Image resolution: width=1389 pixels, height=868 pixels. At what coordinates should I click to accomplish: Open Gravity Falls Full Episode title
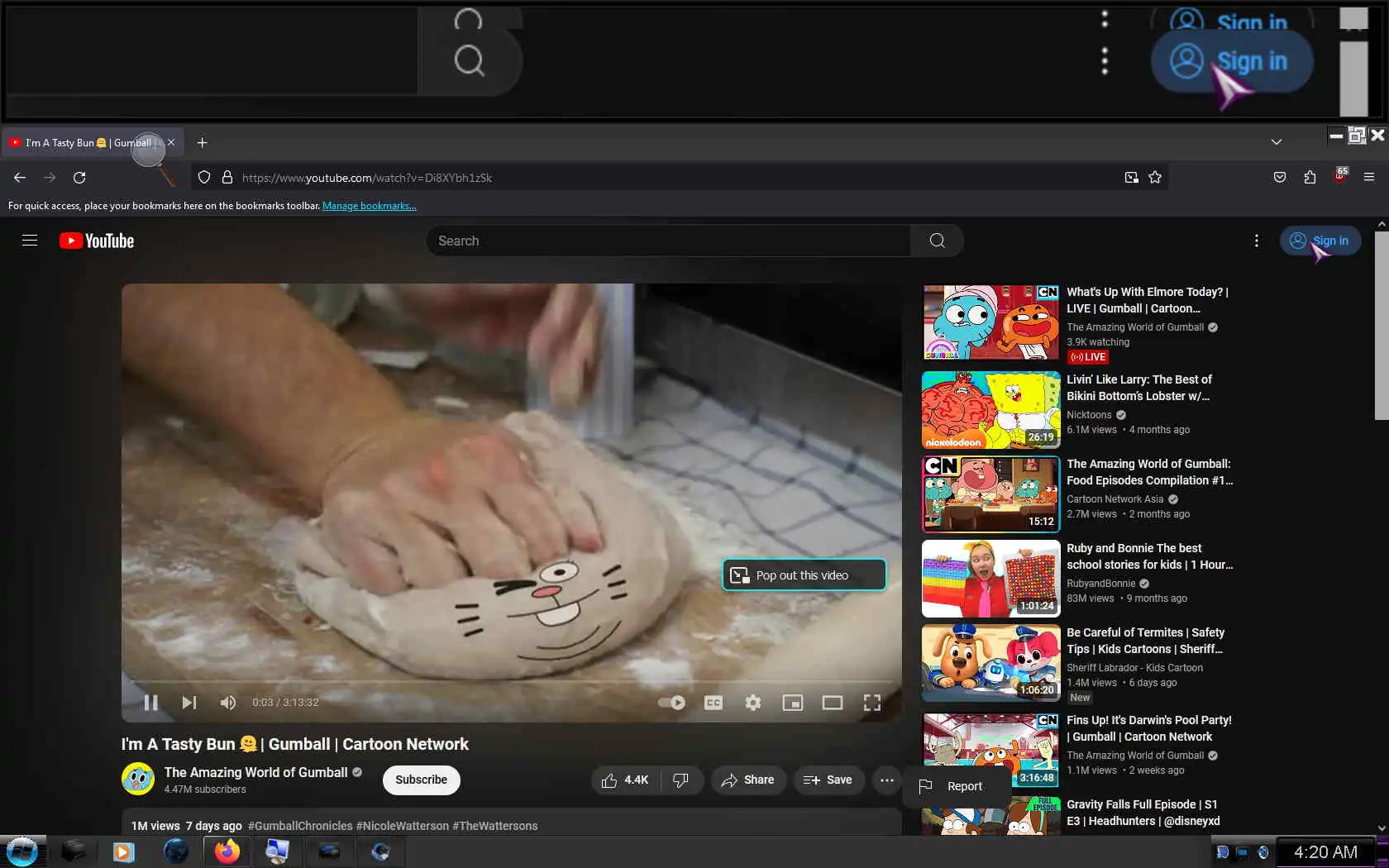click(1143, 813)
